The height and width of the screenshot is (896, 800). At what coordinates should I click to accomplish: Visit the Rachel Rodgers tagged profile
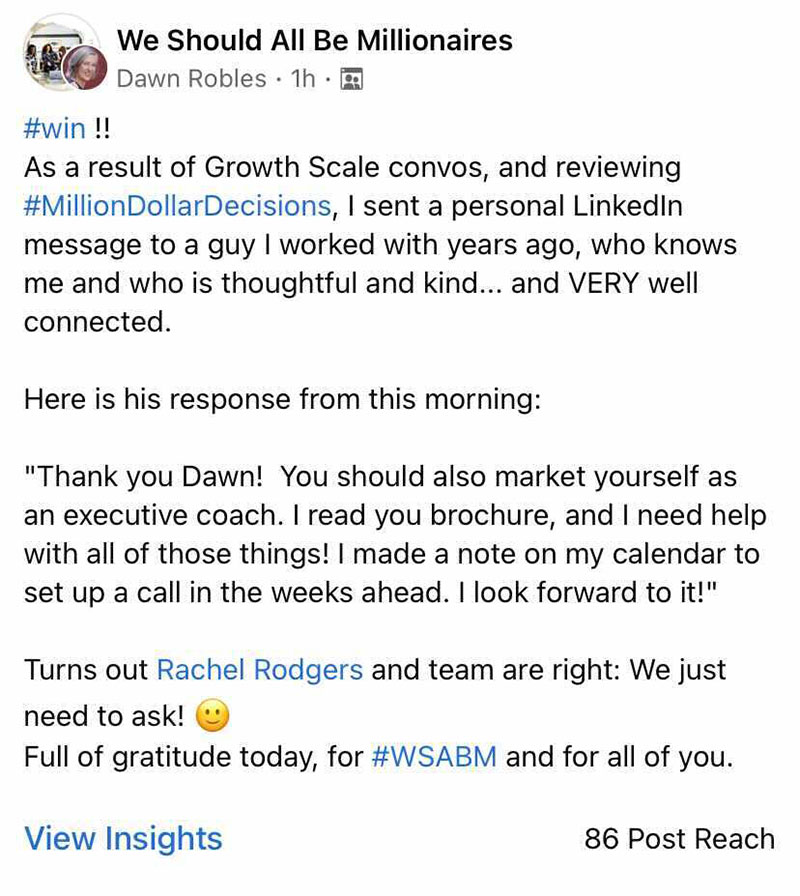260,669
